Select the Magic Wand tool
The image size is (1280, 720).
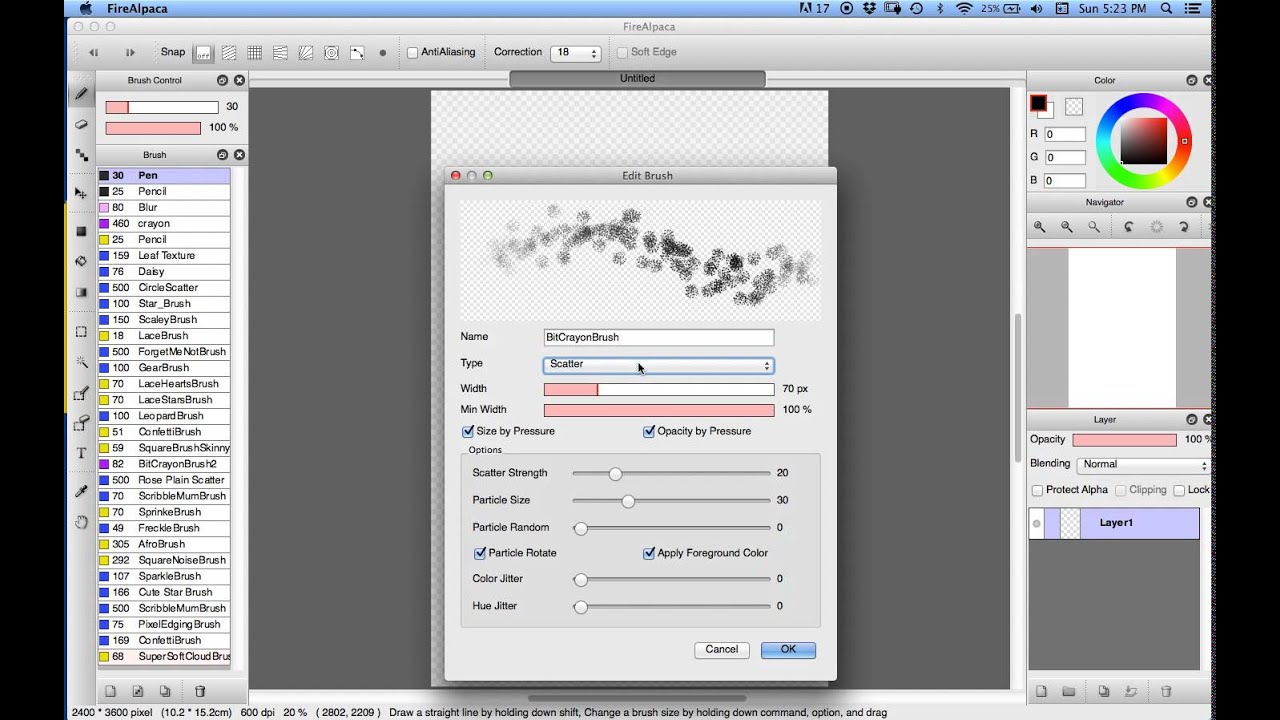(x=81, y=362)
